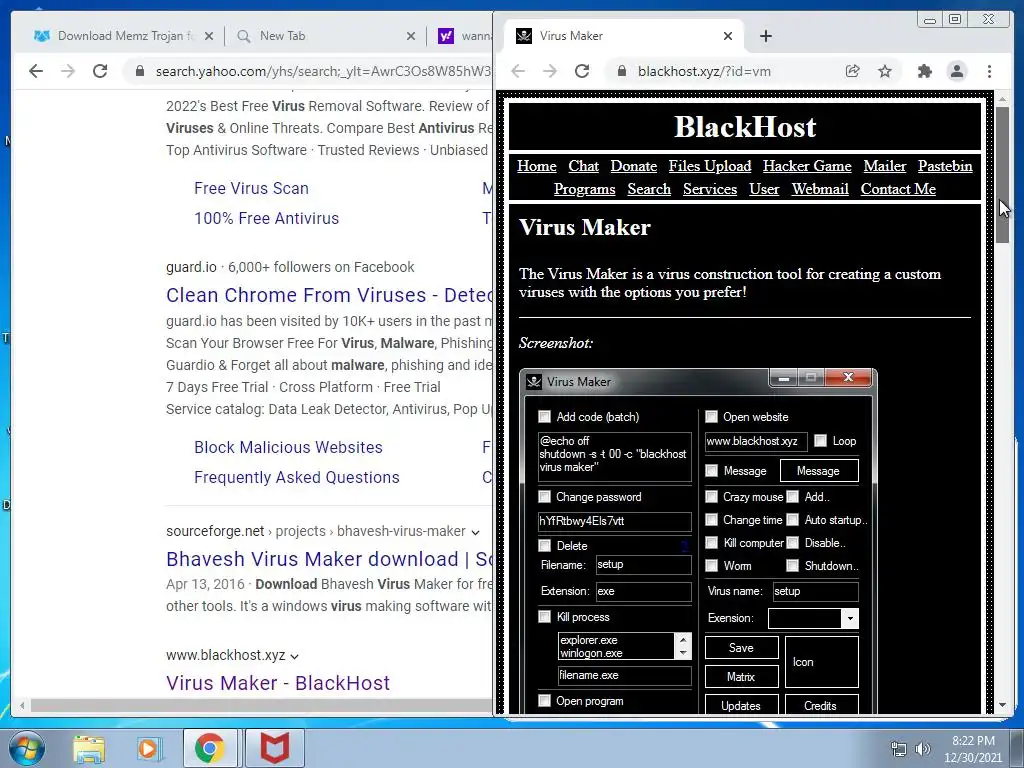
Task: Click the BlackHost site title heading
Action: pyautogui.click(x=745, y=127)
